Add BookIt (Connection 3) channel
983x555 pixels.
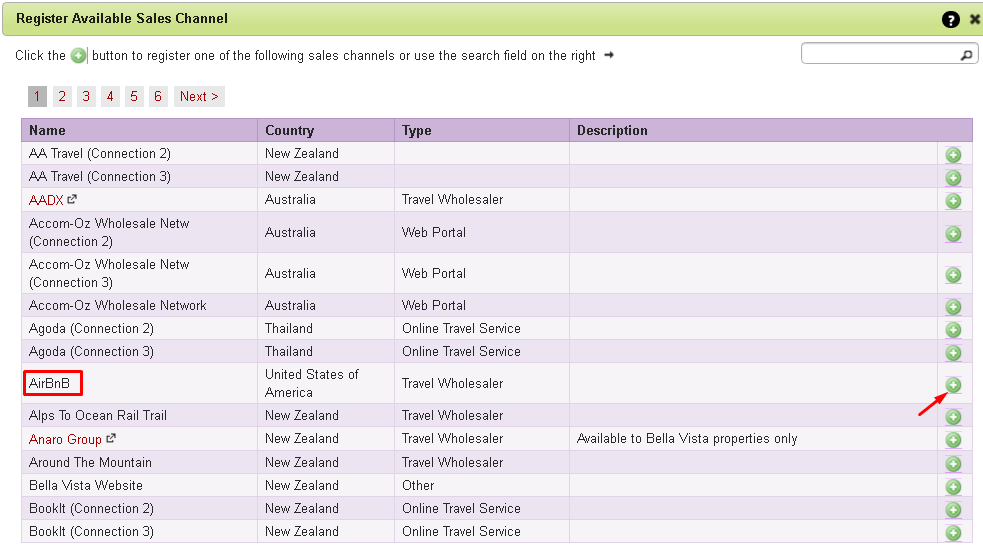pos(953,532)
